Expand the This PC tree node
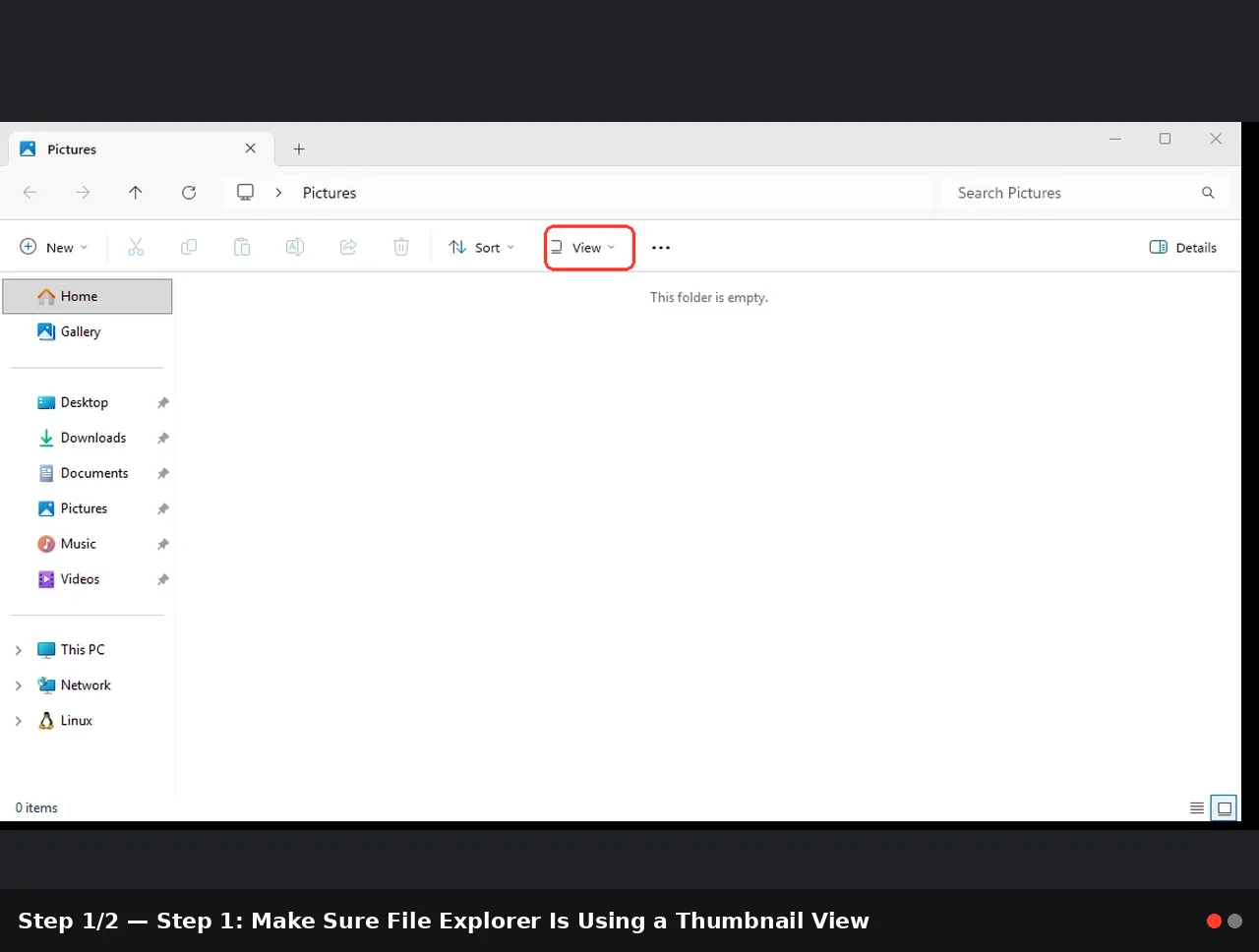This screenshot has width=1259, height=952. pyautogui.click(x=19, y=650)
